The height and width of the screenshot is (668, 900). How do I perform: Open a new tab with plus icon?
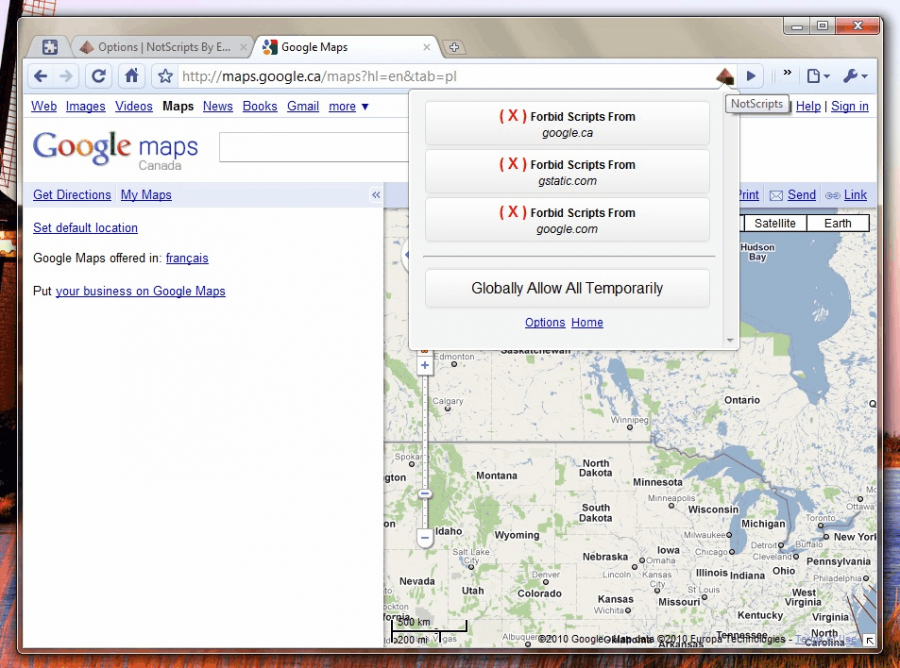click(x=453, y=47)
